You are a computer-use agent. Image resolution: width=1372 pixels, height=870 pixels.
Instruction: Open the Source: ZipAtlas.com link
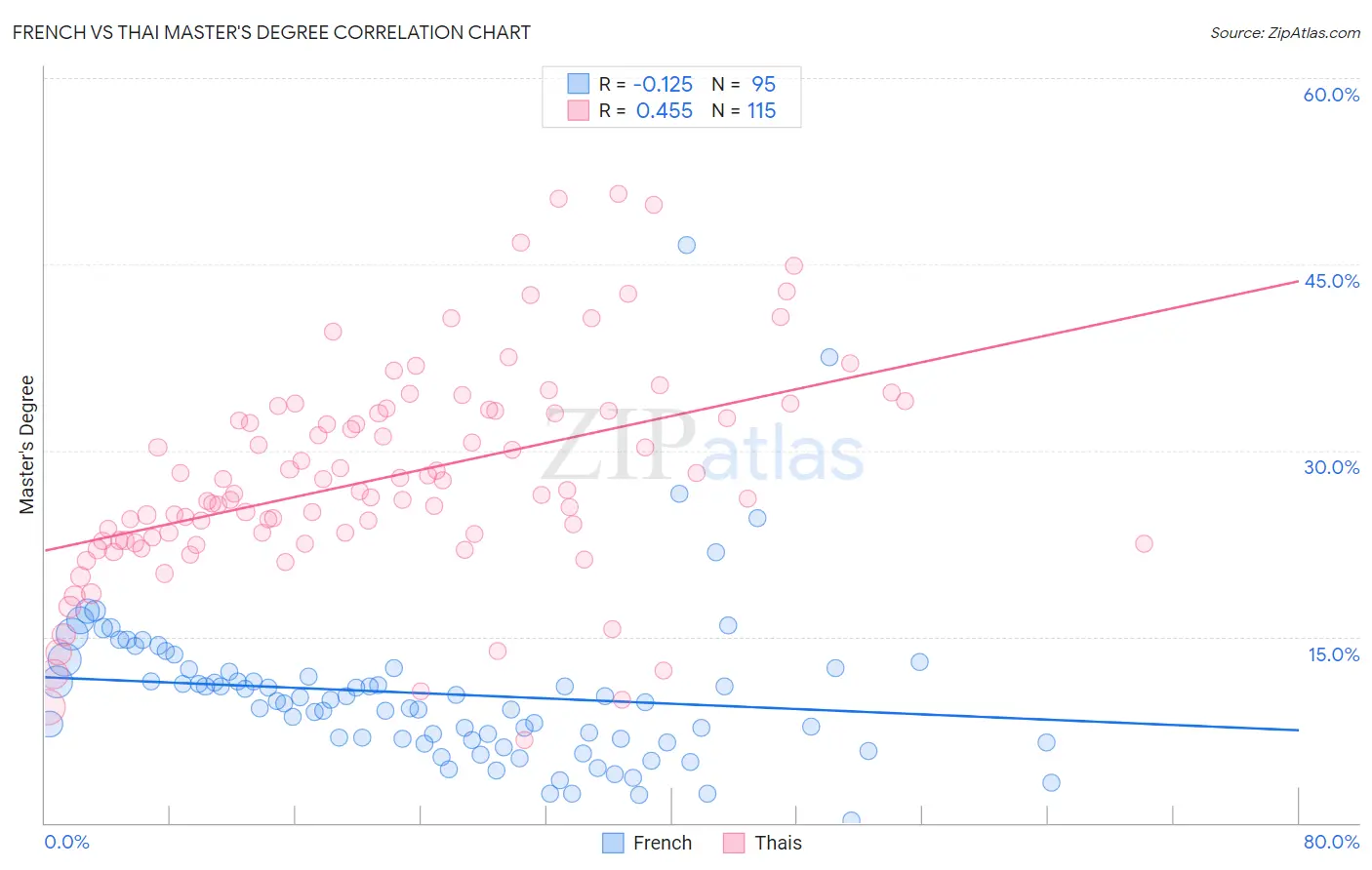coord(1285,32)
